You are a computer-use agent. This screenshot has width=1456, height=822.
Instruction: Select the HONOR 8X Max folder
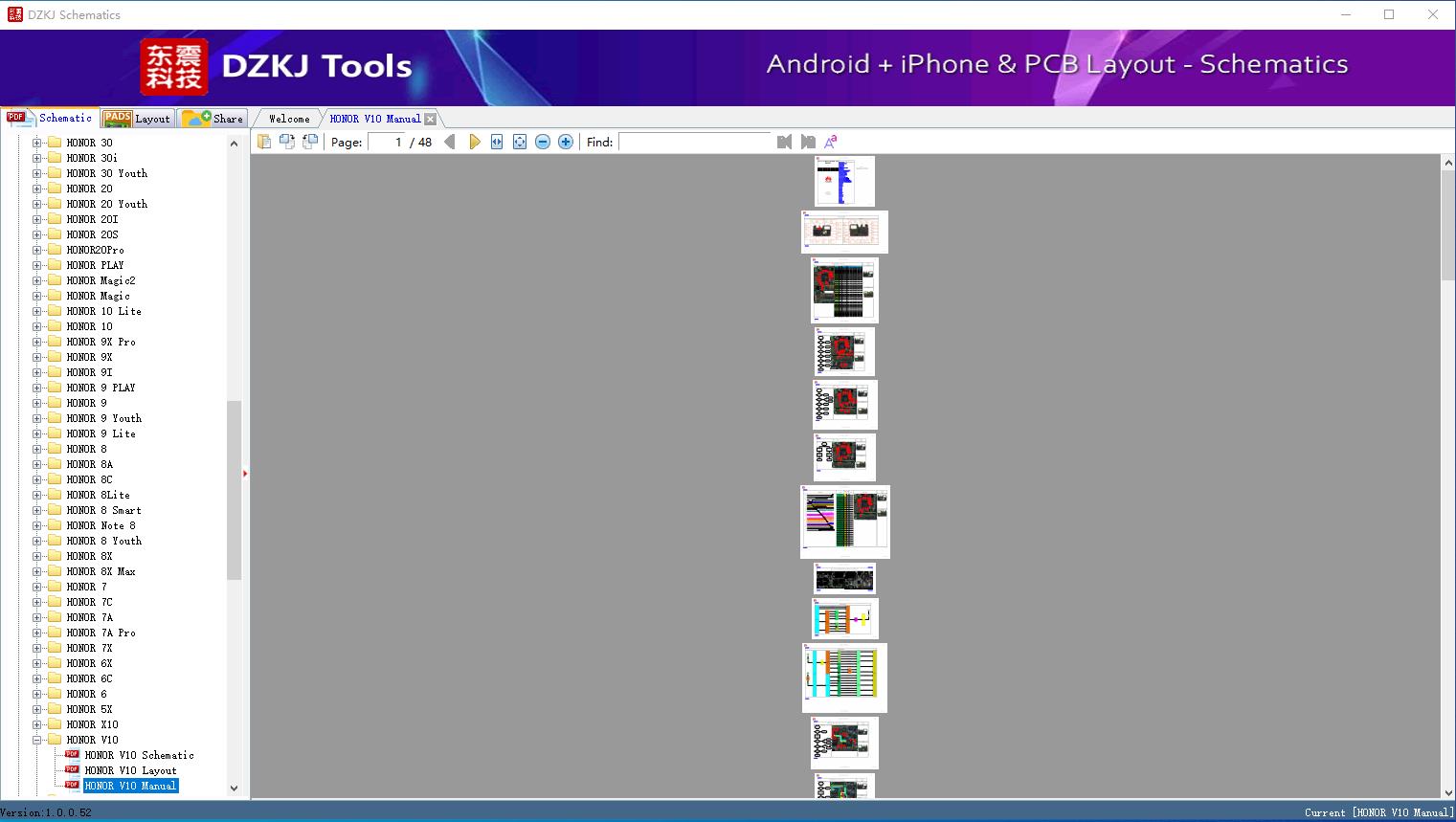(101, 571)
